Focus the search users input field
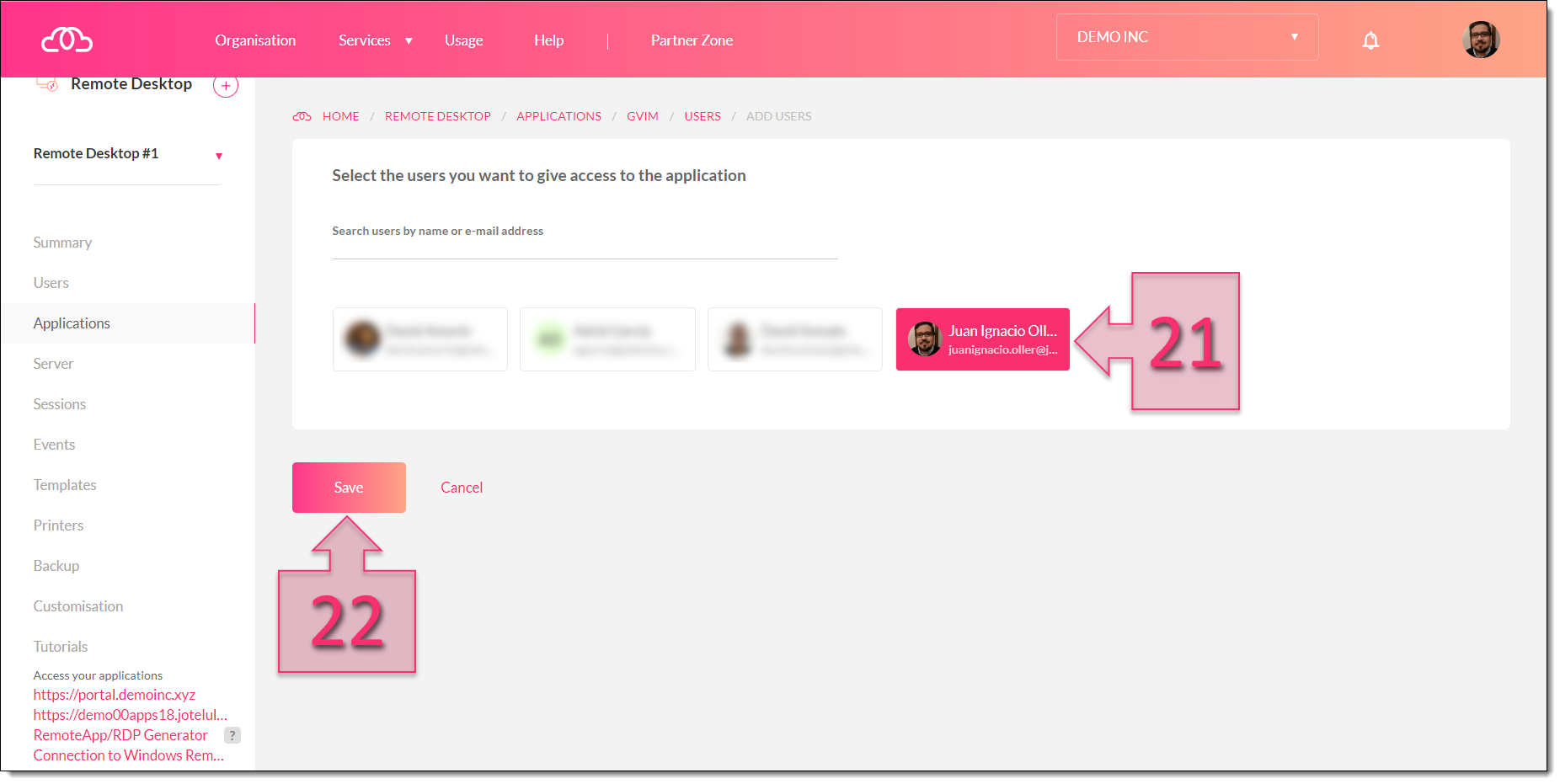This screenshot has height=784, width=1560. [x=585, y=246]
